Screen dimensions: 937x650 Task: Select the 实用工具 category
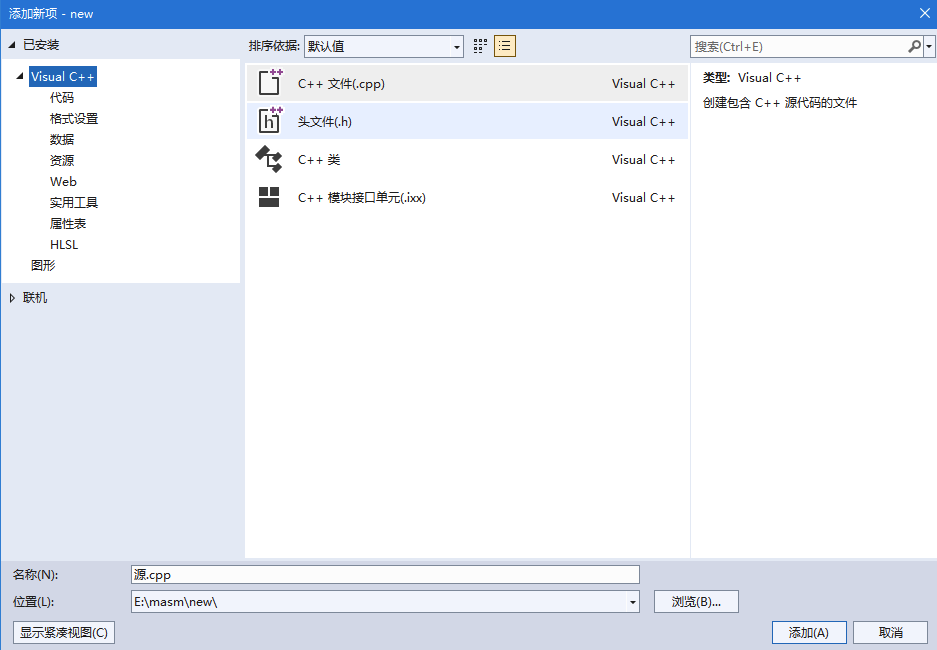[x=74, y=203]
